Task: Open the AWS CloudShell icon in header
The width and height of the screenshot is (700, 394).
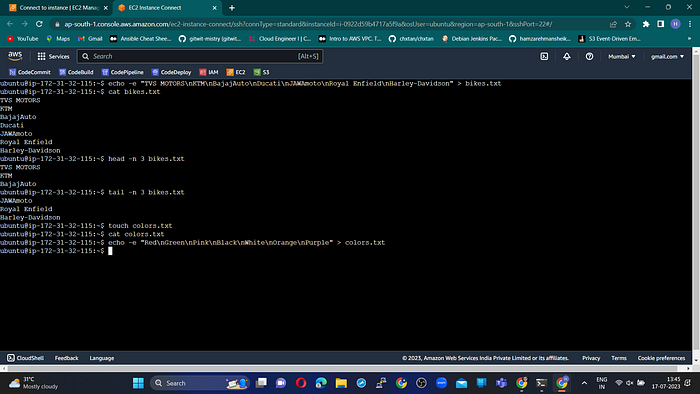Action: coord(544,56)
